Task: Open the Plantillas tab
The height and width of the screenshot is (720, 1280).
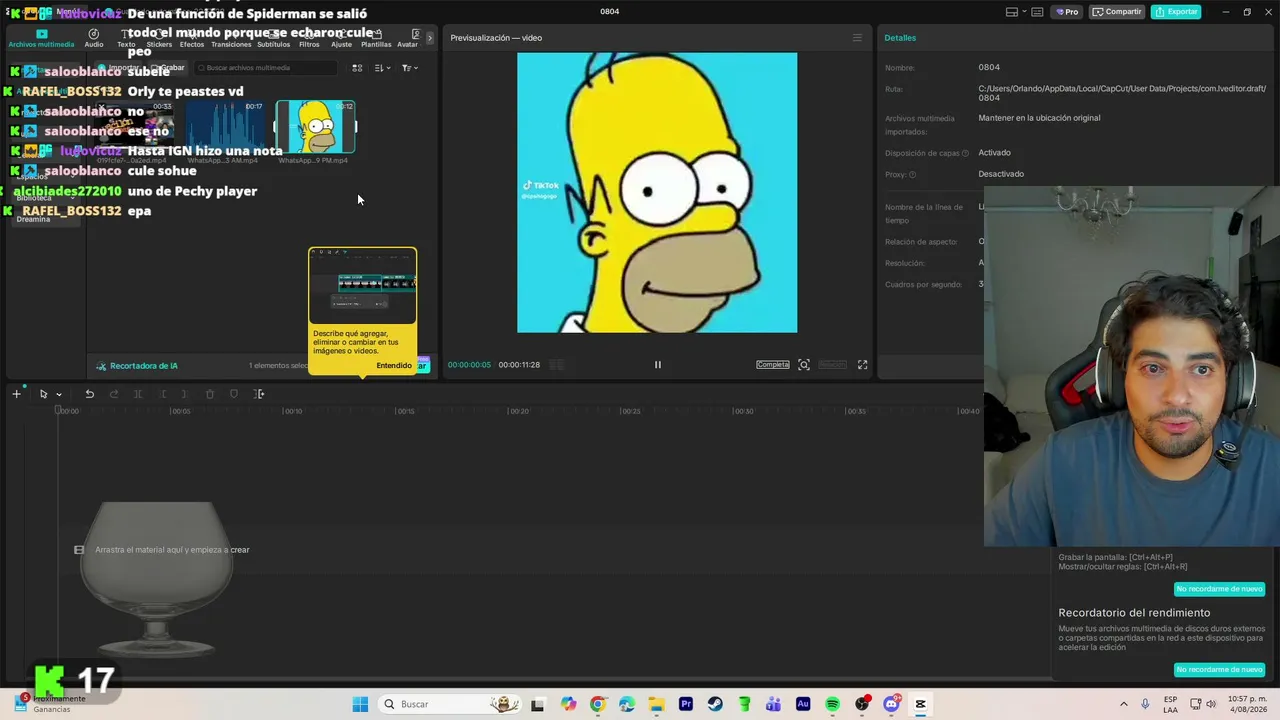Action: (376, 39)
